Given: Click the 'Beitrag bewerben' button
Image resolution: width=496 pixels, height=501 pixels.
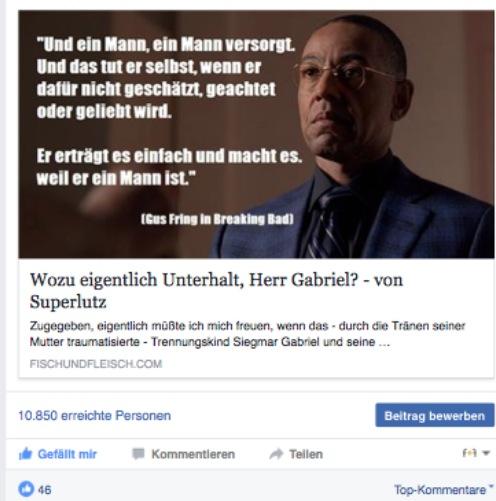Looking at the screenshot, I should [435, 415].
